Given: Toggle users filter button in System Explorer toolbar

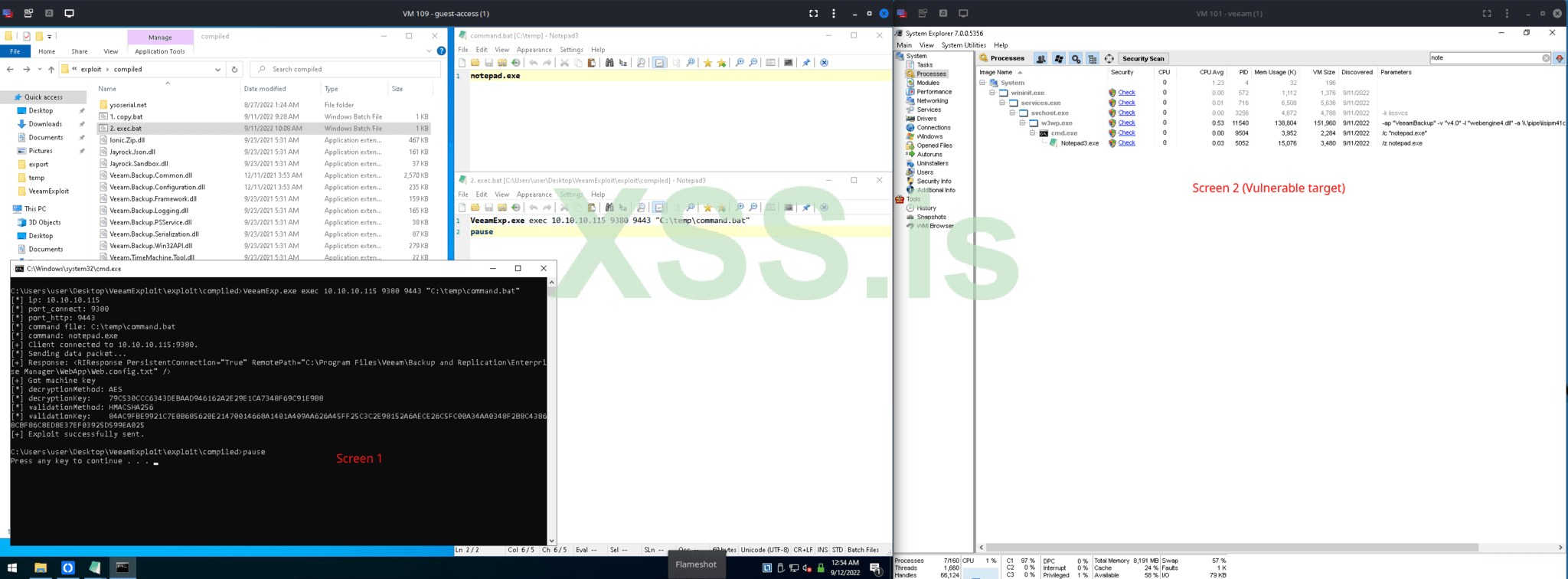Looking at the screenshot, I should (1040, 58).
